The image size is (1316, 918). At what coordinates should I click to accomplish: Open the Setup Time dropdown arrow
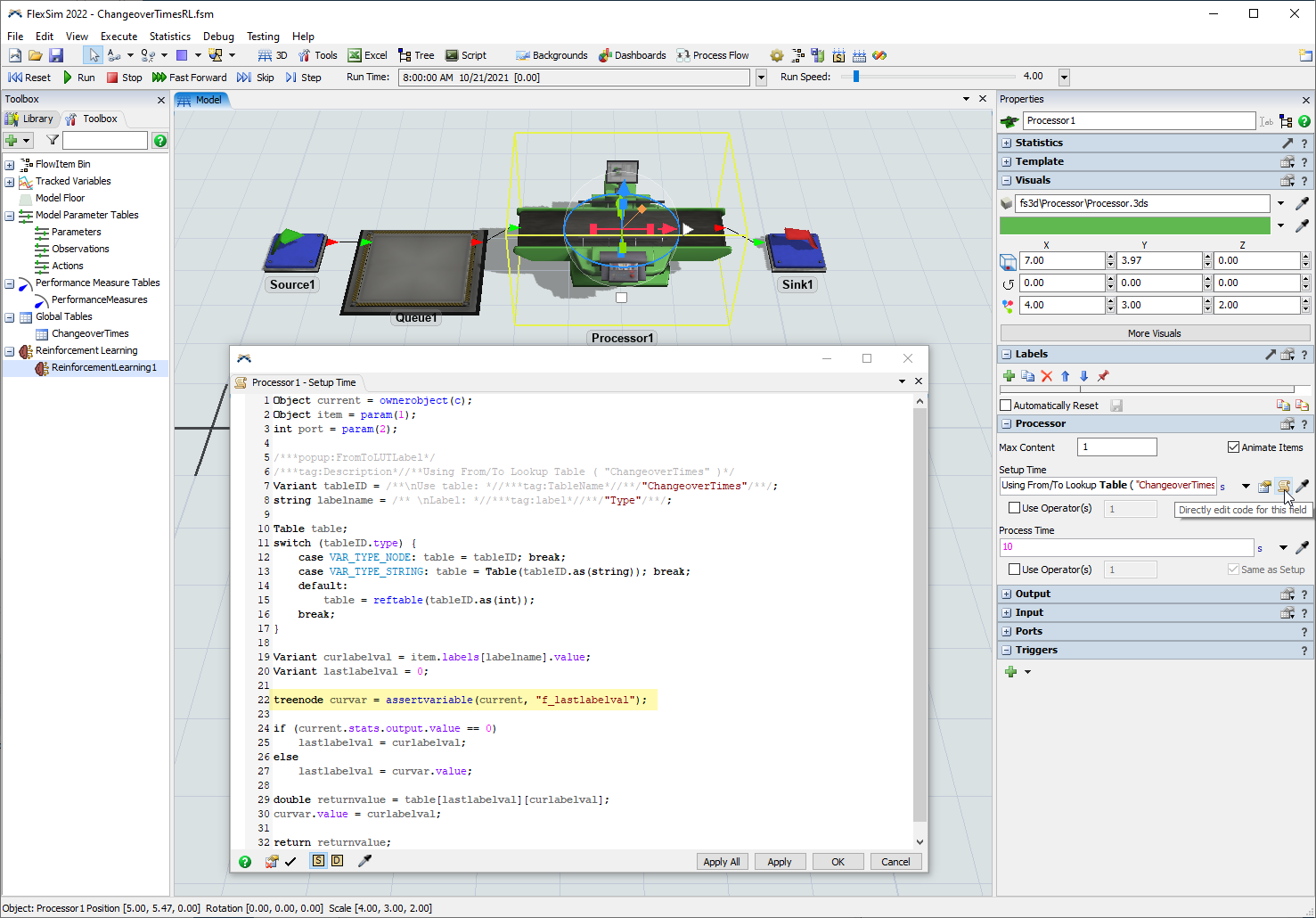[1246, 486]
